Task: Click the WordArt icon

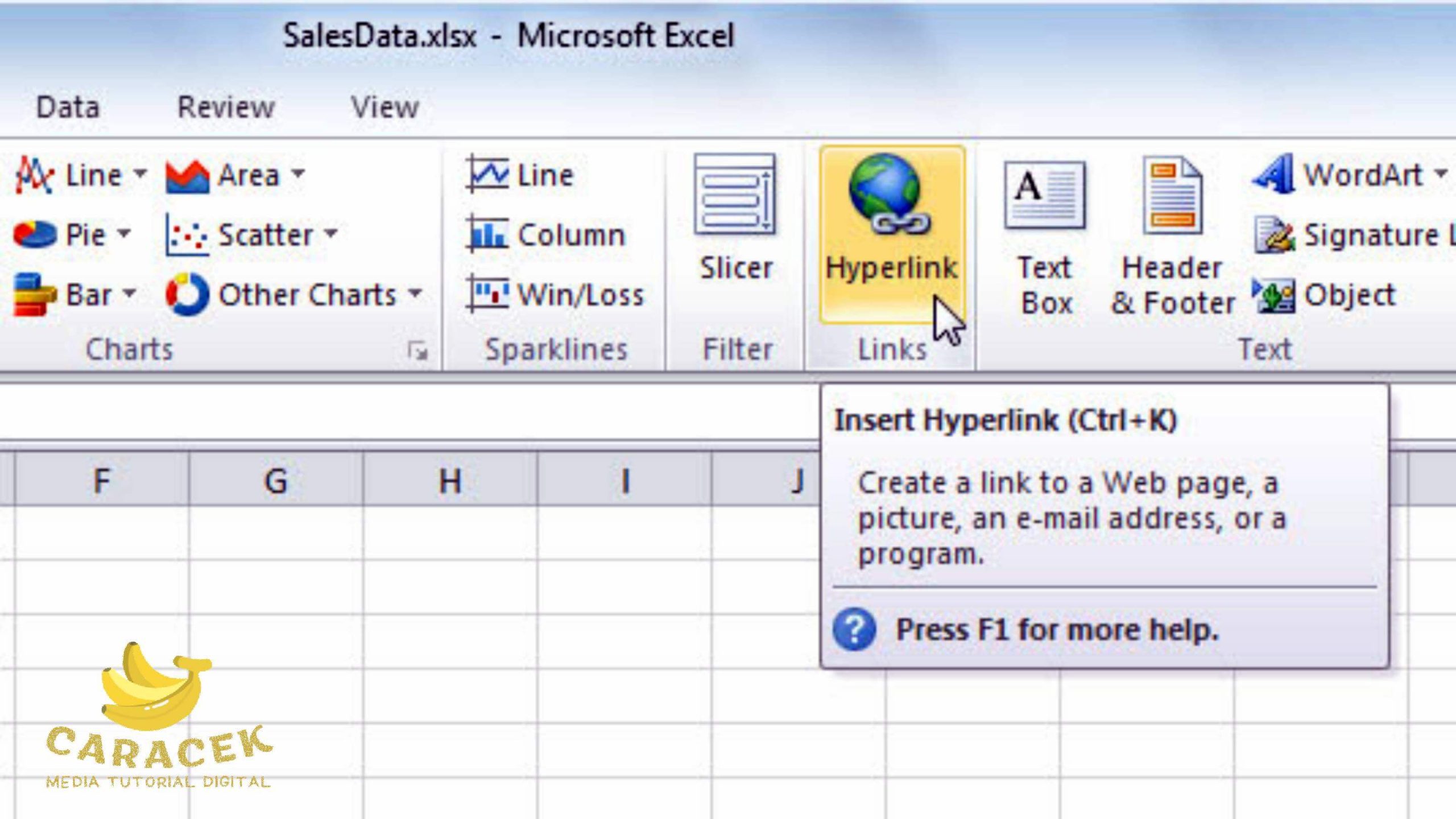Action: click(1274, 174)
